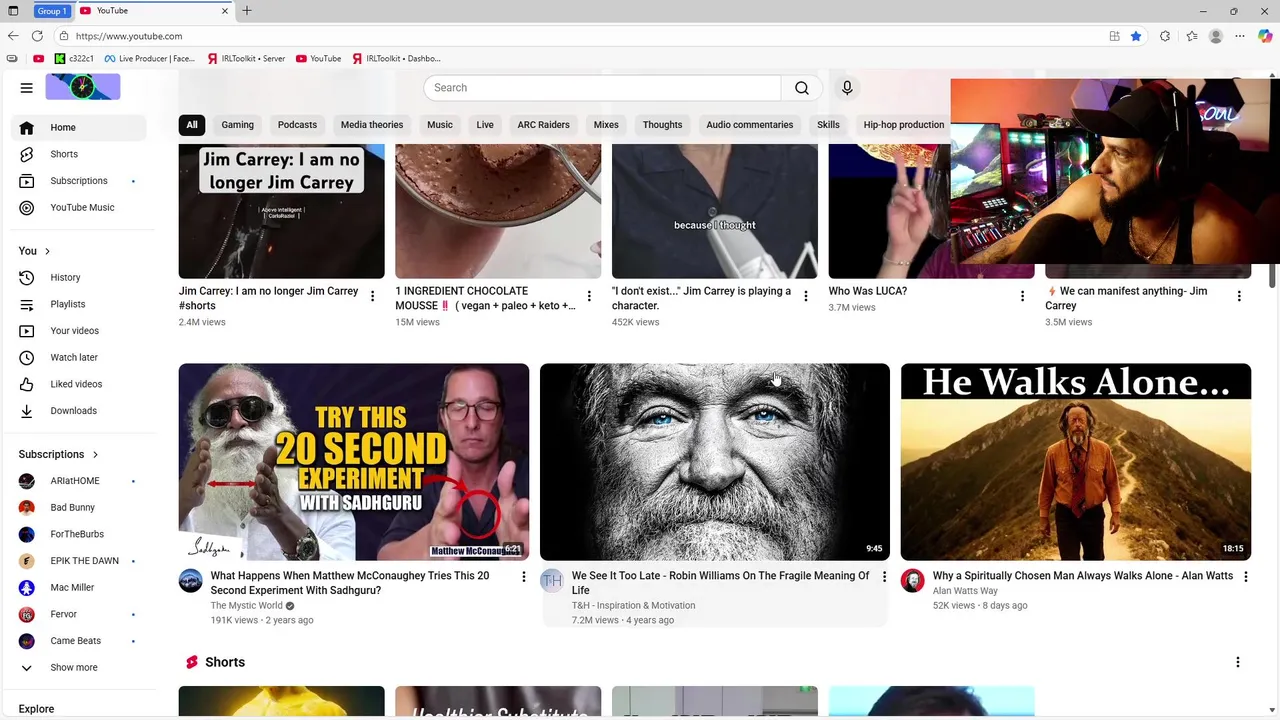Open YouTube Music from sidebar

79,207
